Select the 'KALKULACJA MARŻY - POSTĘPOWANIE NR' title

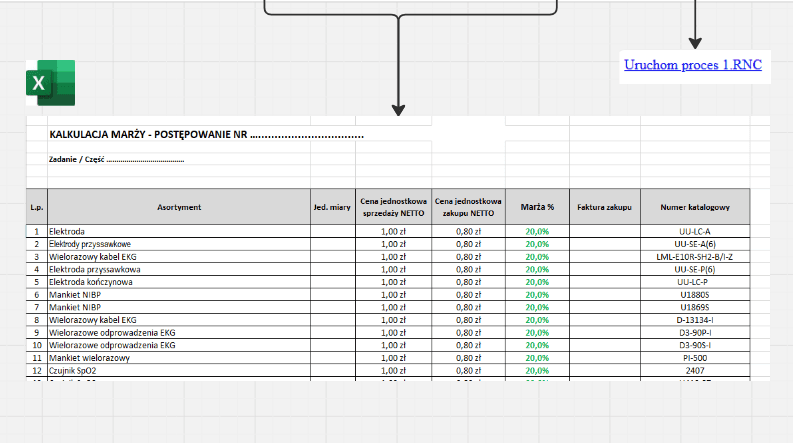206,135
